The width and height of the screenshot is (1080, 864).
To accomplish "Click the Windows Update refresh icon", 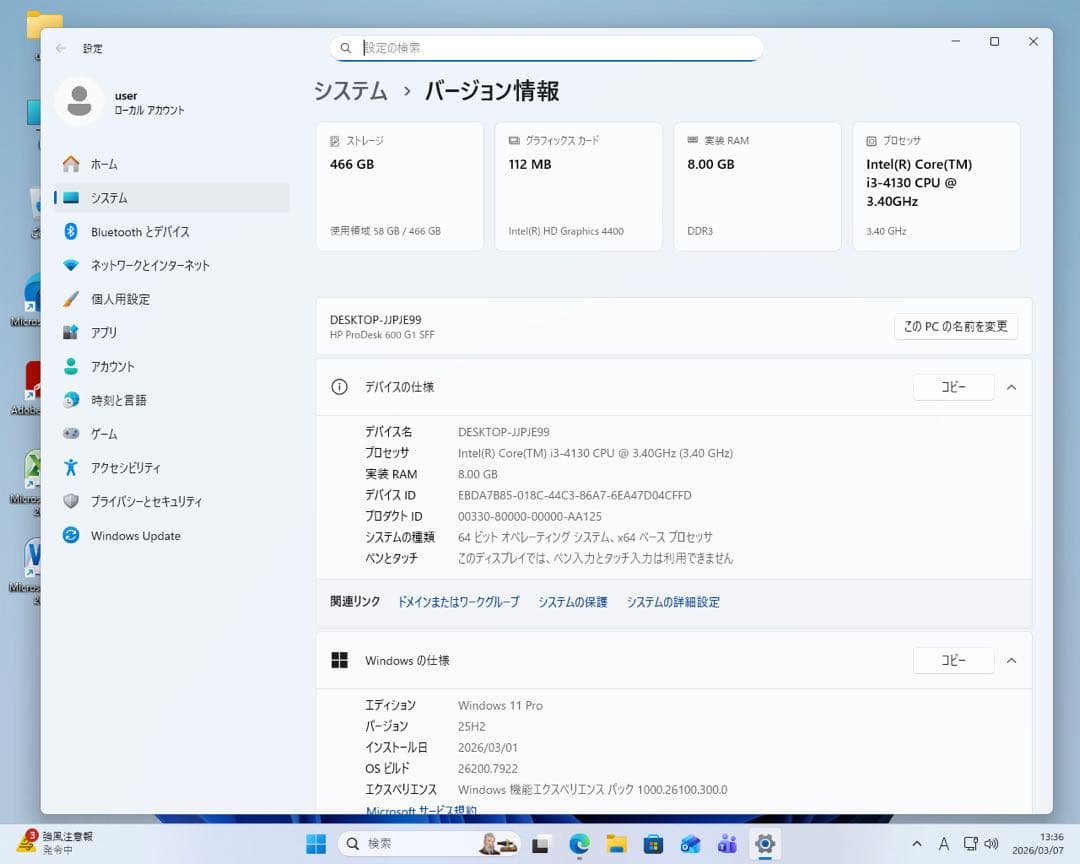I will pos(71,535).
